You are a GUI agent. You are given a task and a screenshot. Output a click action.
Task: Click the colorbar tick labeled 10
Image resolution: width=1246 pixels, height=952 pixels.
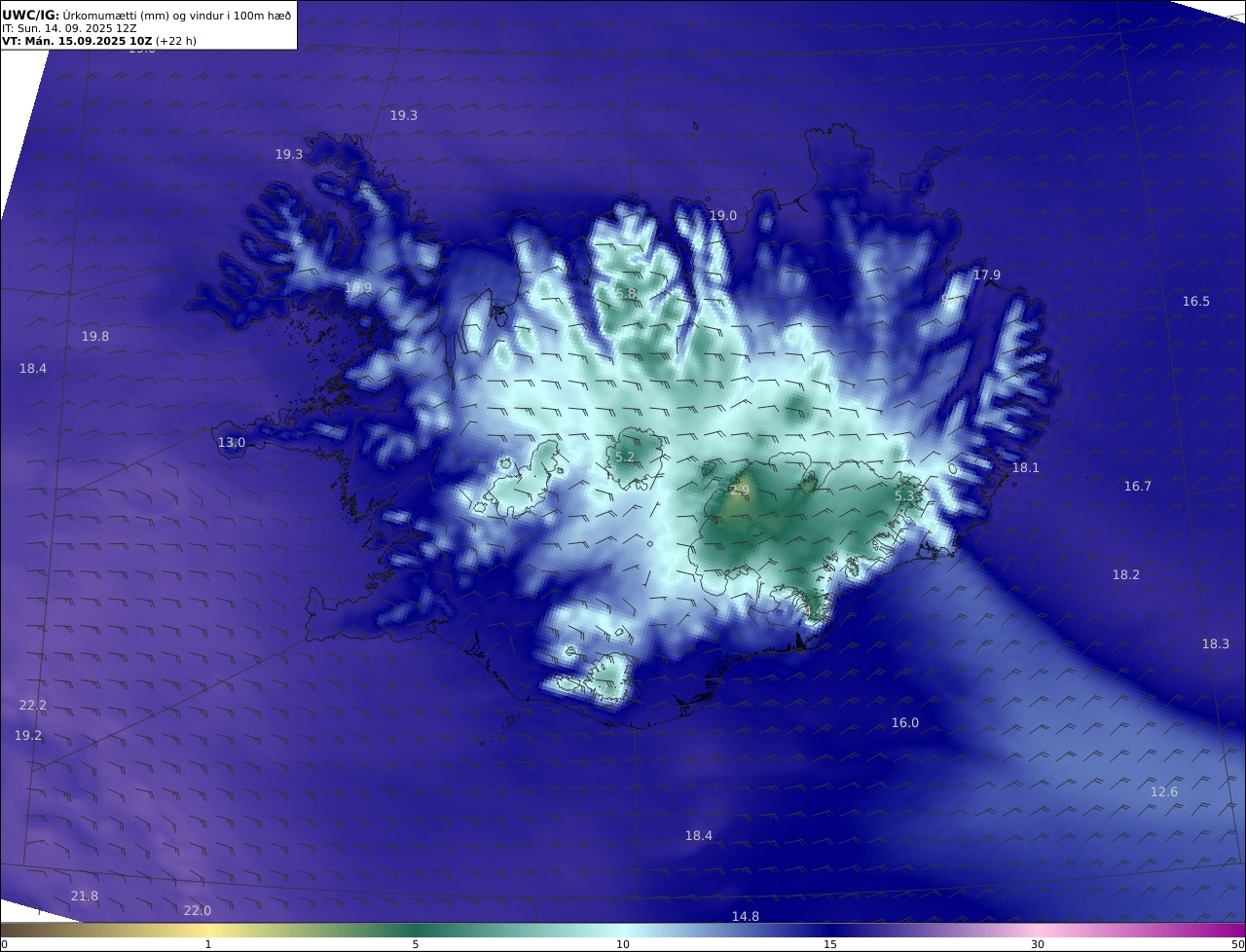[623, 944]
